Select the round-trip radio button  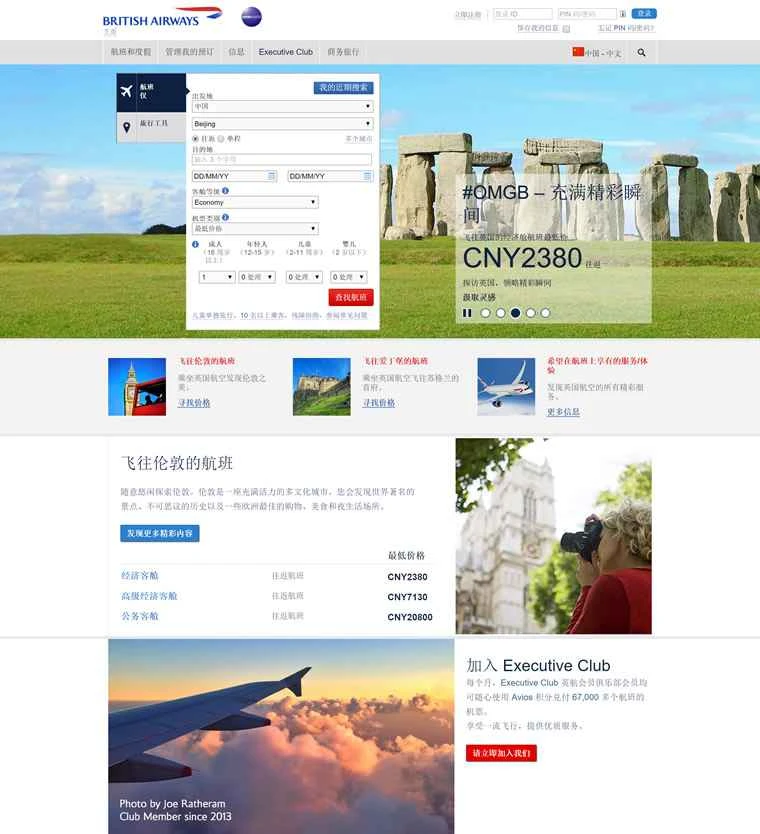(196, 138)
